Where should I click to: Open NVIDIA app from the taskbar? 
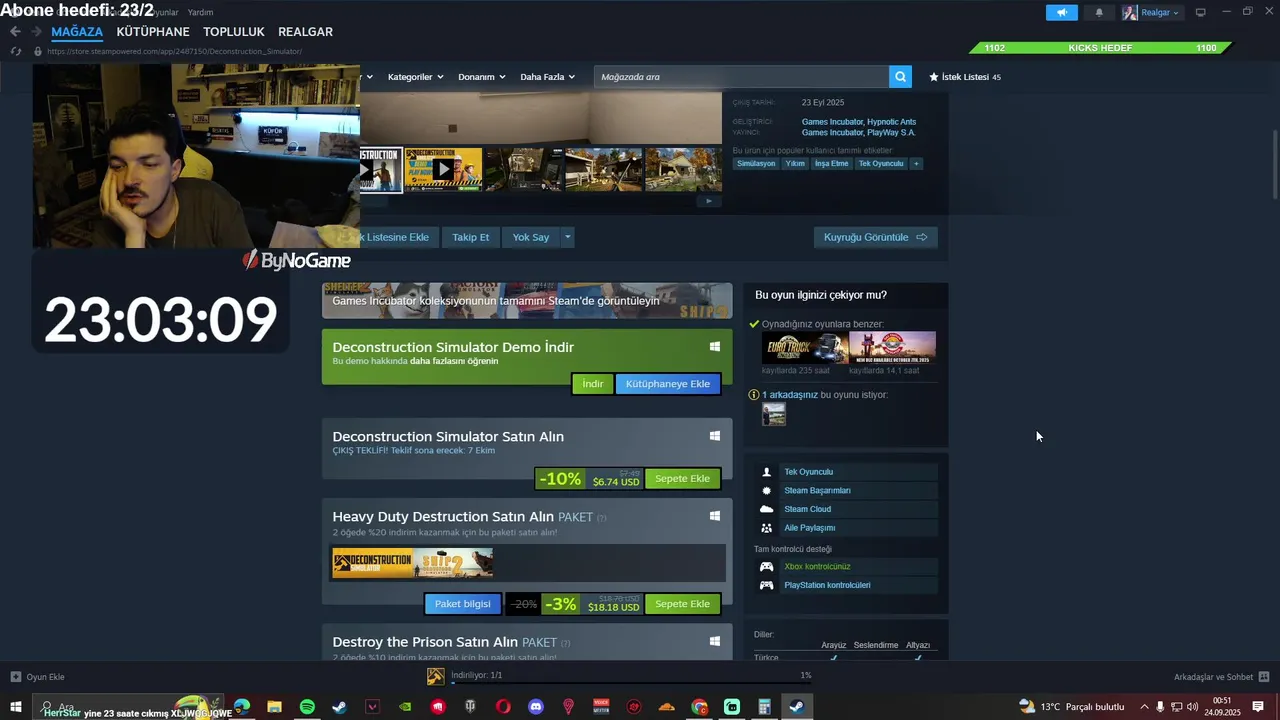coord(405,707)
